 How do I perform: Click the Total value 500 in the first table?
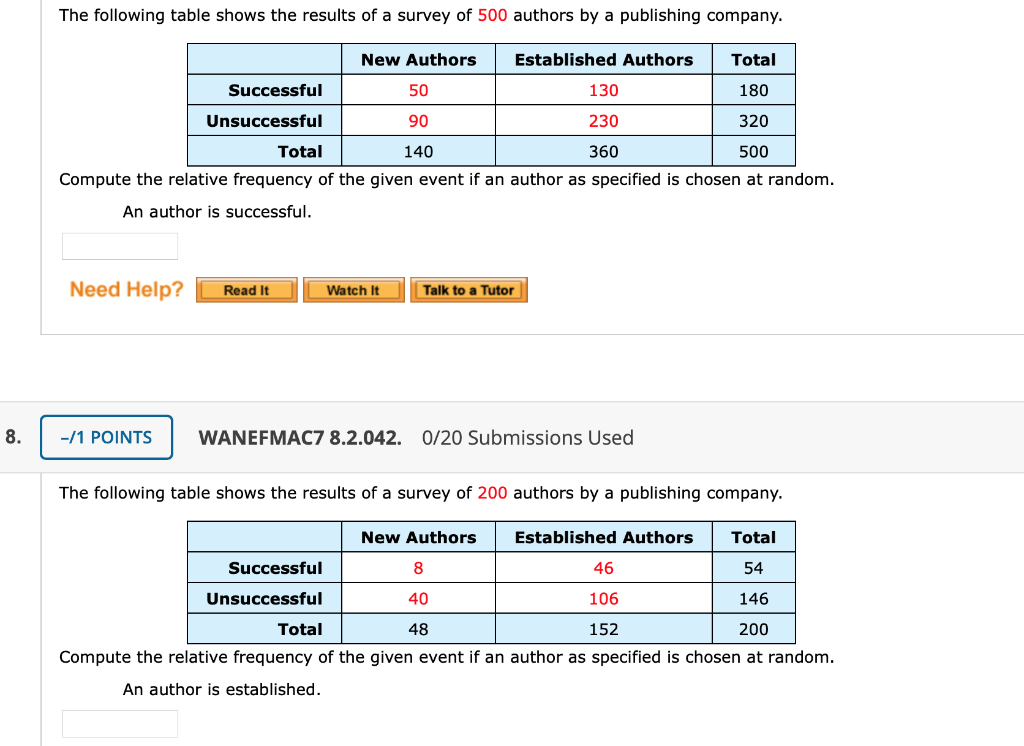pos(753,151)
